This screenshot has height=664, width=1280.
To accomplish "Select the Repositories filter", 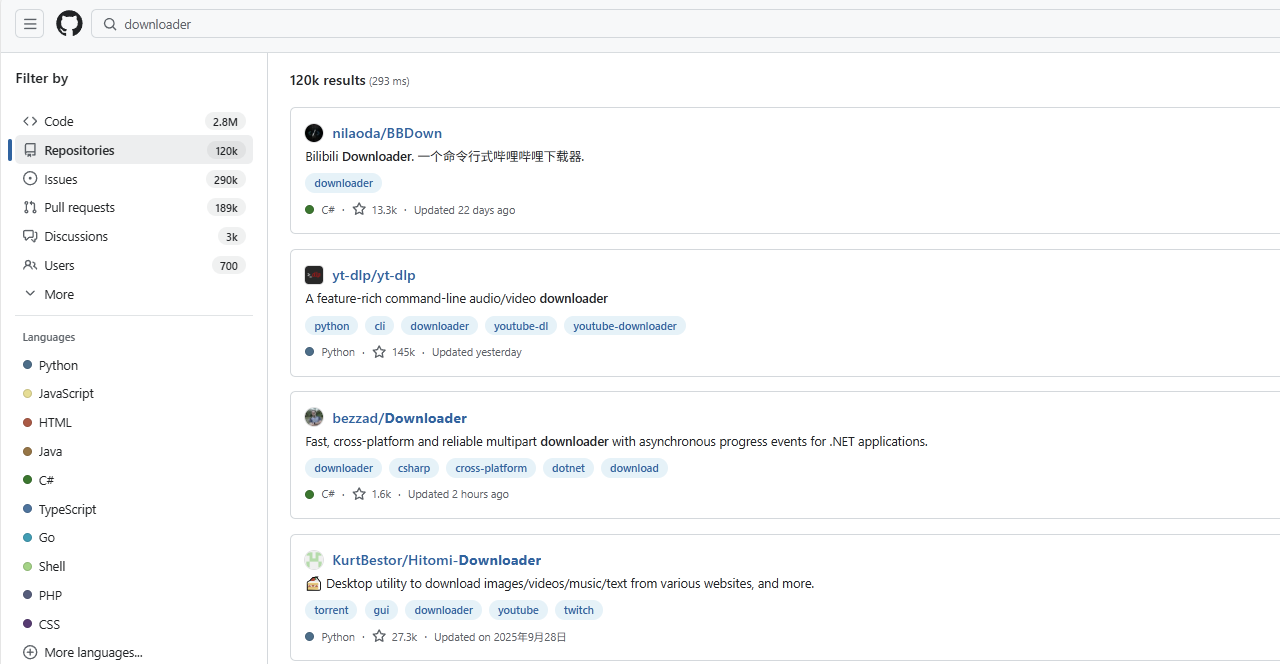I will 134,150.
